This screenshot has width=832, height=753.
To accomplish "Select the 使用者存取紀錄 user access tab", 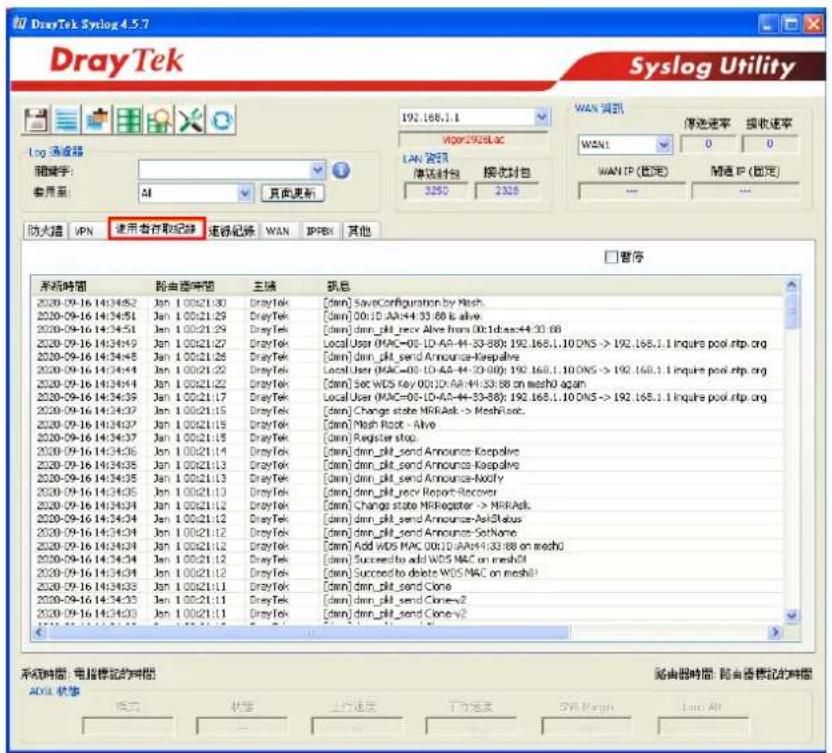I will [x=156, y=229].
